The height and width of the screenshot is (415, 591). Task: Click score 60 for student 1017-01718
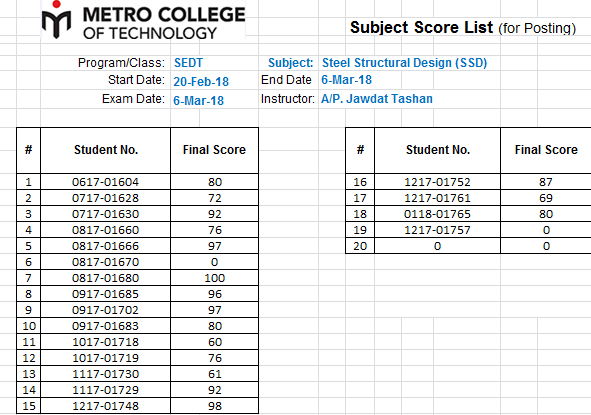(x=214, y=342)
